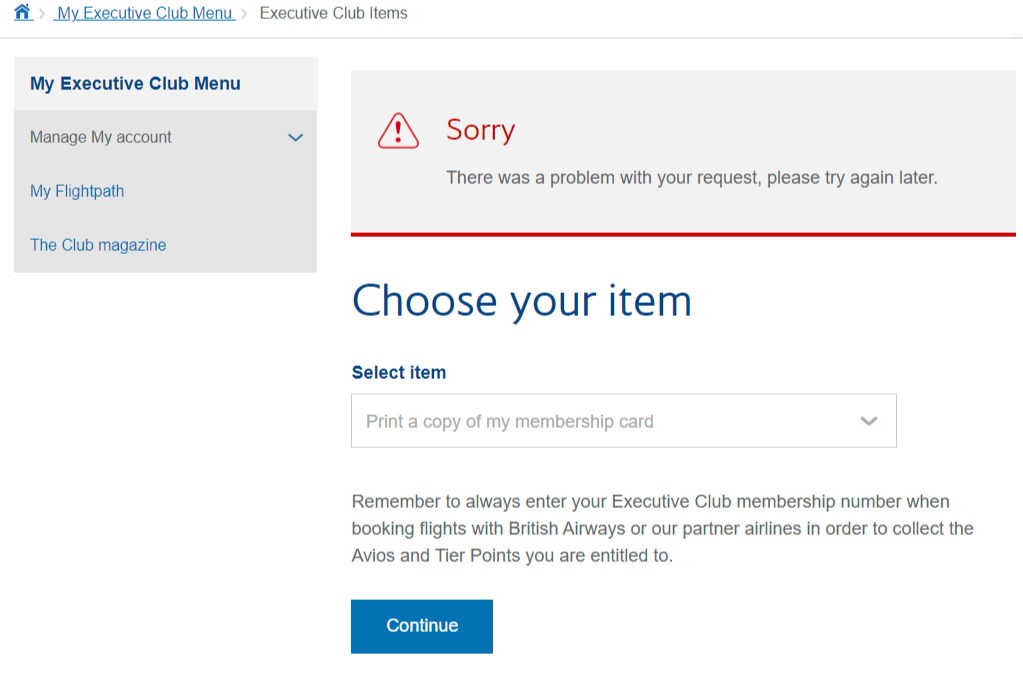Click the Select item dropdown arrow
This screenshot has height=680, width=1023.
click(x=868, y=421)
